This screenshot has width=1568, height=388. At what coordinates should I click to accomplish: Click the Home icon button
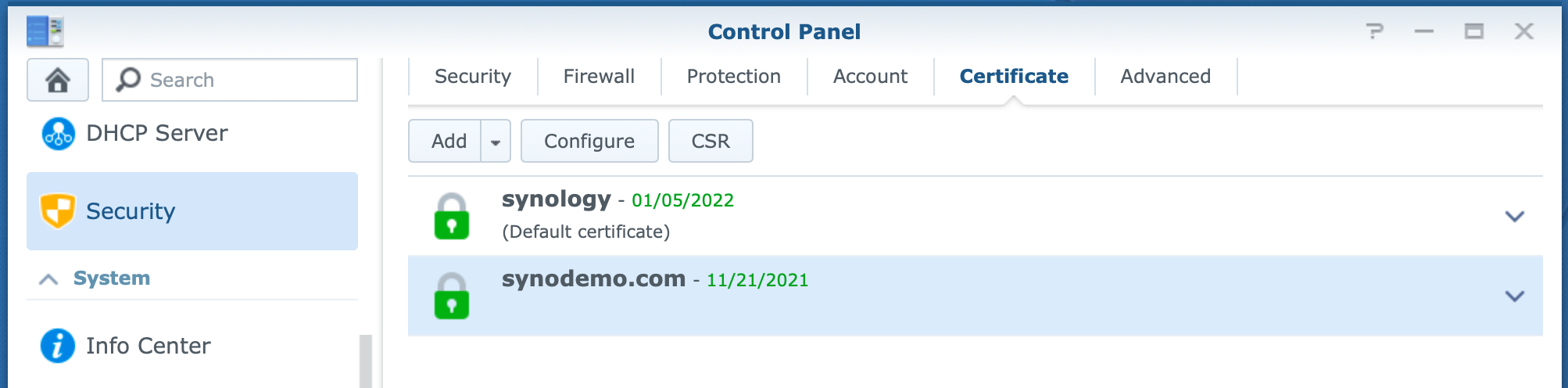click(58, 80)
